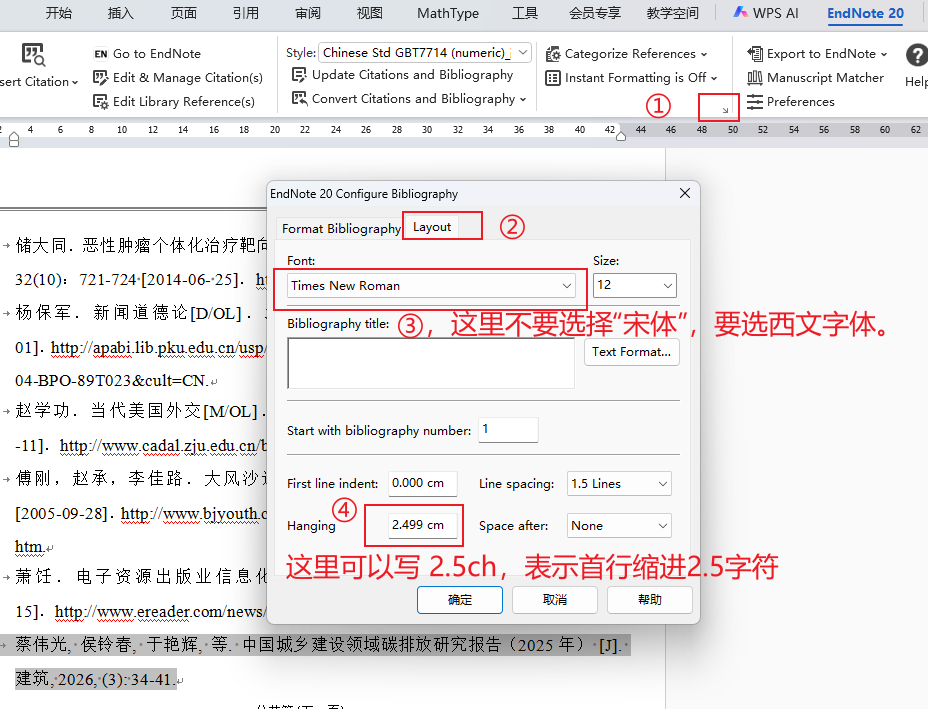The height and width of the screenshot is (709, 928).
Task: Click the Instant Formatting icon
Action: point(553,78)
